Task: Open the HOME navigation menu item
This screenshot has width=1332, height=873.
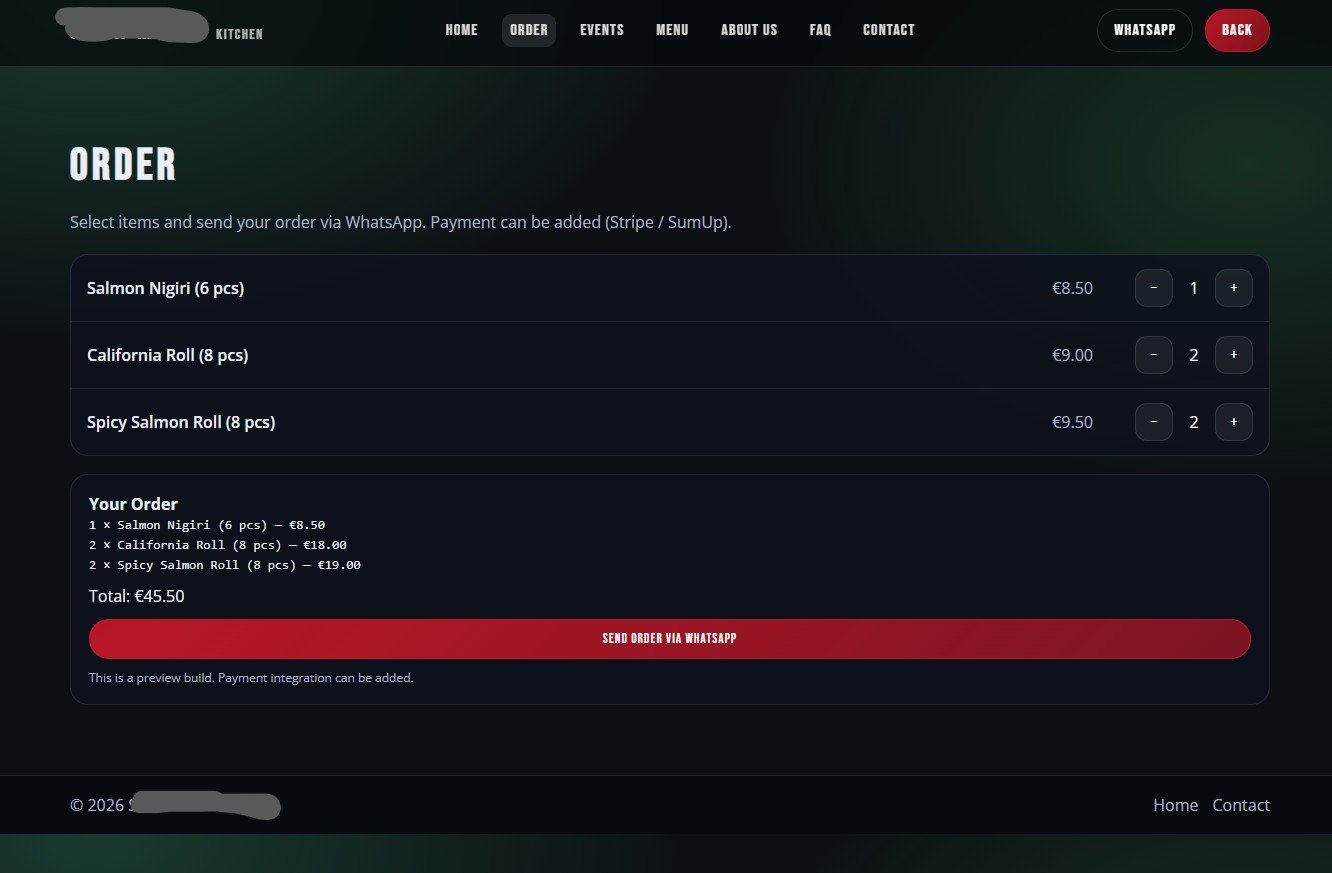Action: 461,30
